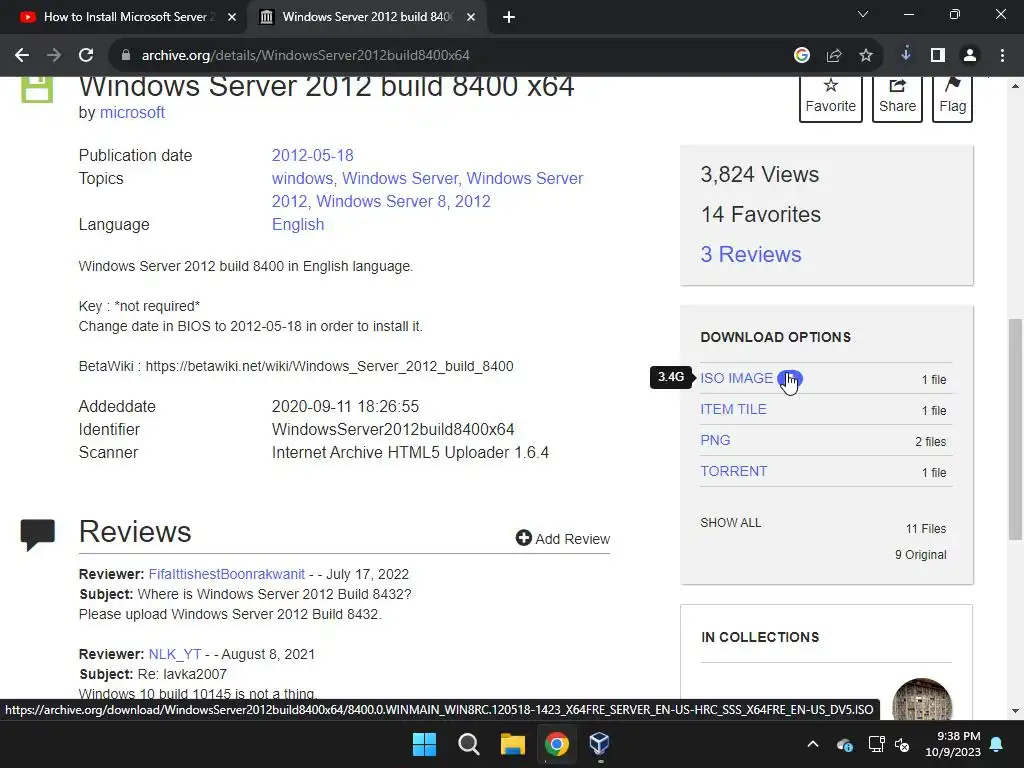Screen dimensions: 1024x768
Task: Open the 11 Files link
Action: (925, 528)
